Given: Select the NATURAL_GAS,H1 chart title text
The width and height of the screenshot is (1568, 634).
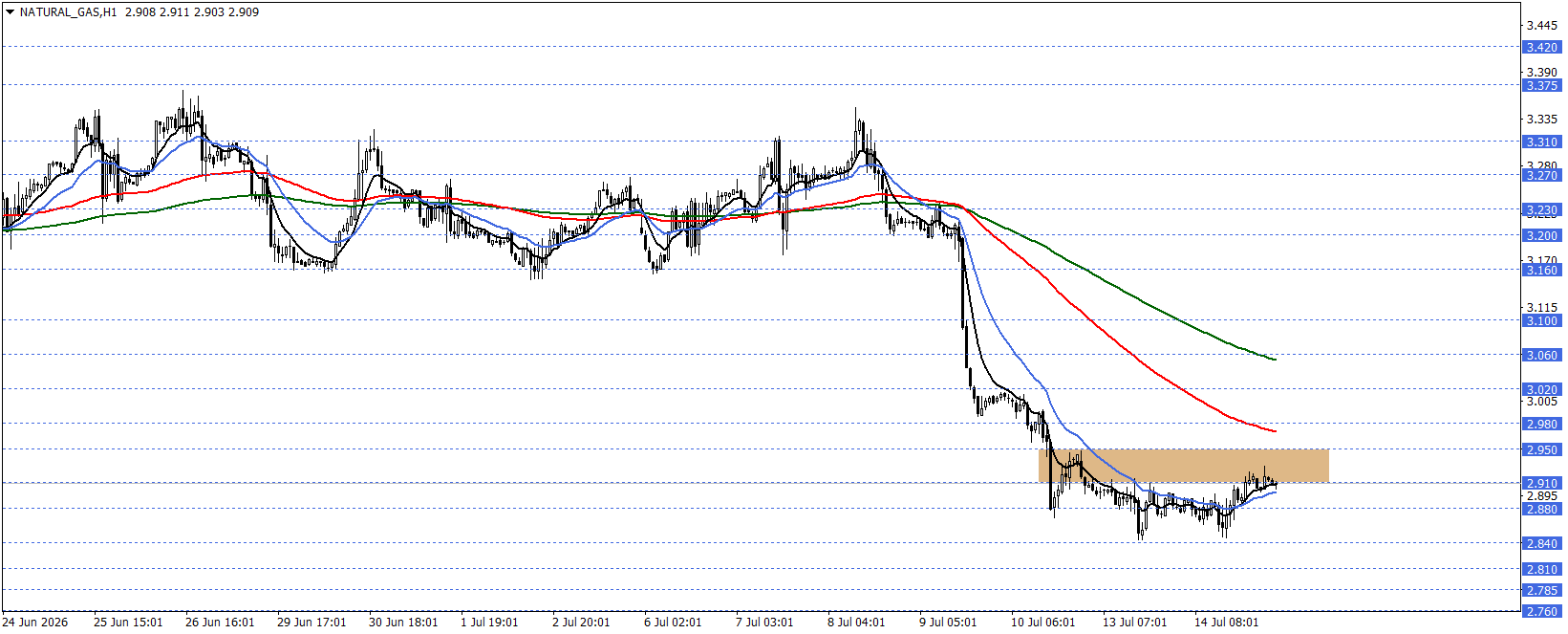Looking at the screenshot, I should [x=67, y=12].
